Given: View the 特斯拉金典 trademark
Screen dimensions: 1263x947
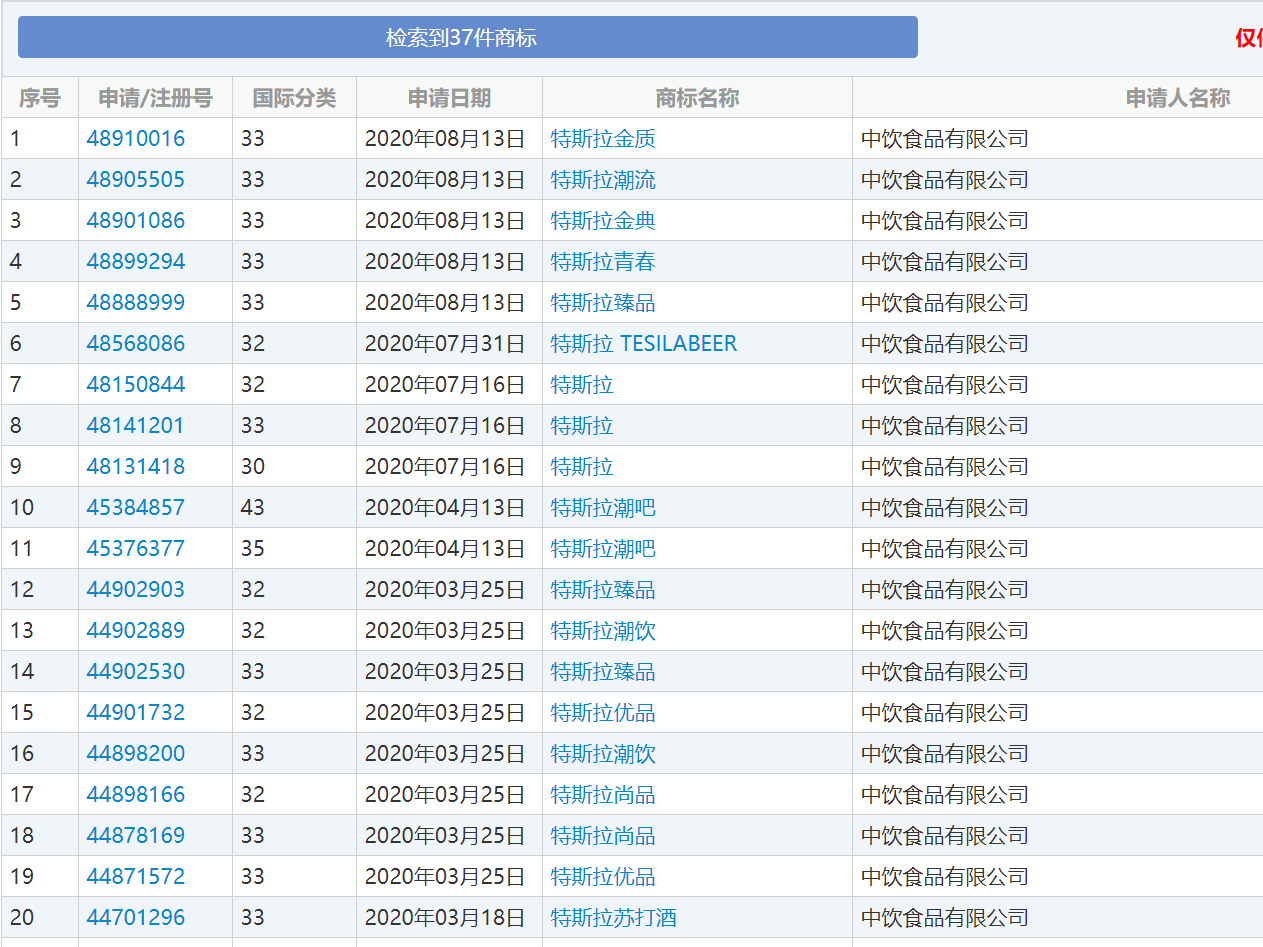Looking at the screenshot, I should click(x=603, y=221).
